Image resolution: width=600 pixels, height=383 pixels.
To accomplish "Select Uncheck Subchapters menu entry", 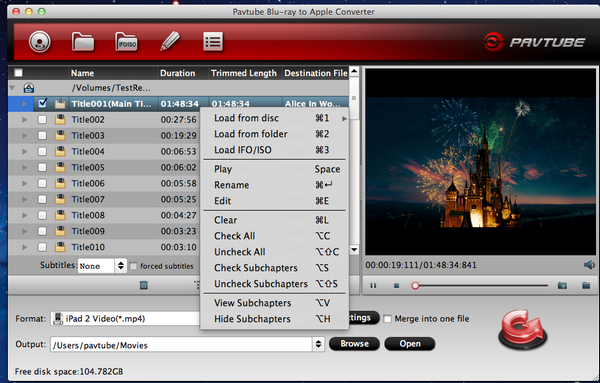I will tap(274, 284).
